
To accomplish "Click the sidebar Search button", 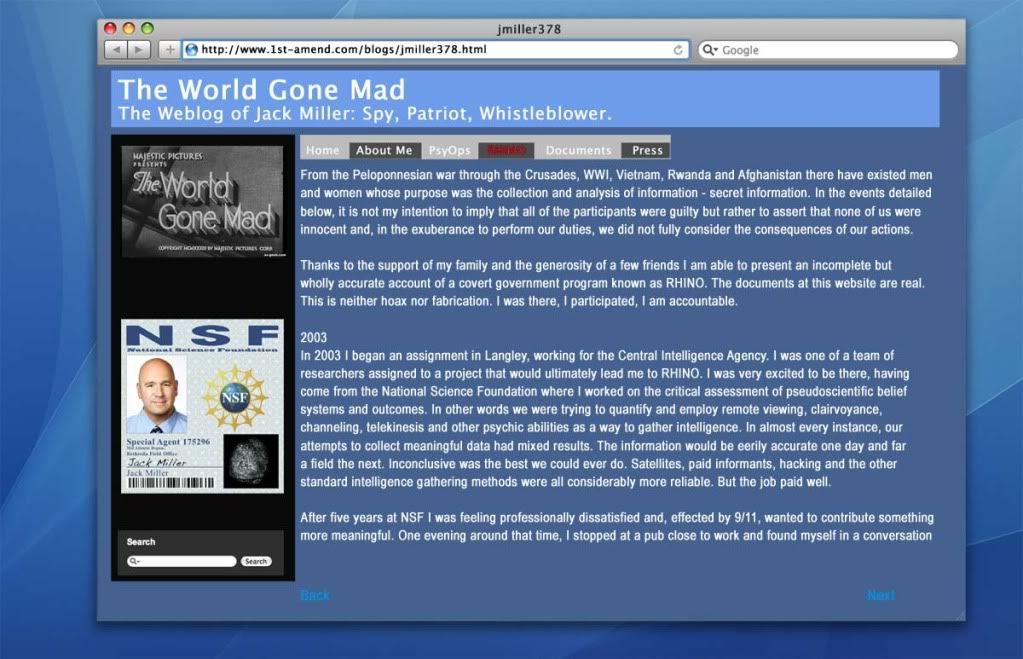I will pyautogui.click(x=256, y=562).
